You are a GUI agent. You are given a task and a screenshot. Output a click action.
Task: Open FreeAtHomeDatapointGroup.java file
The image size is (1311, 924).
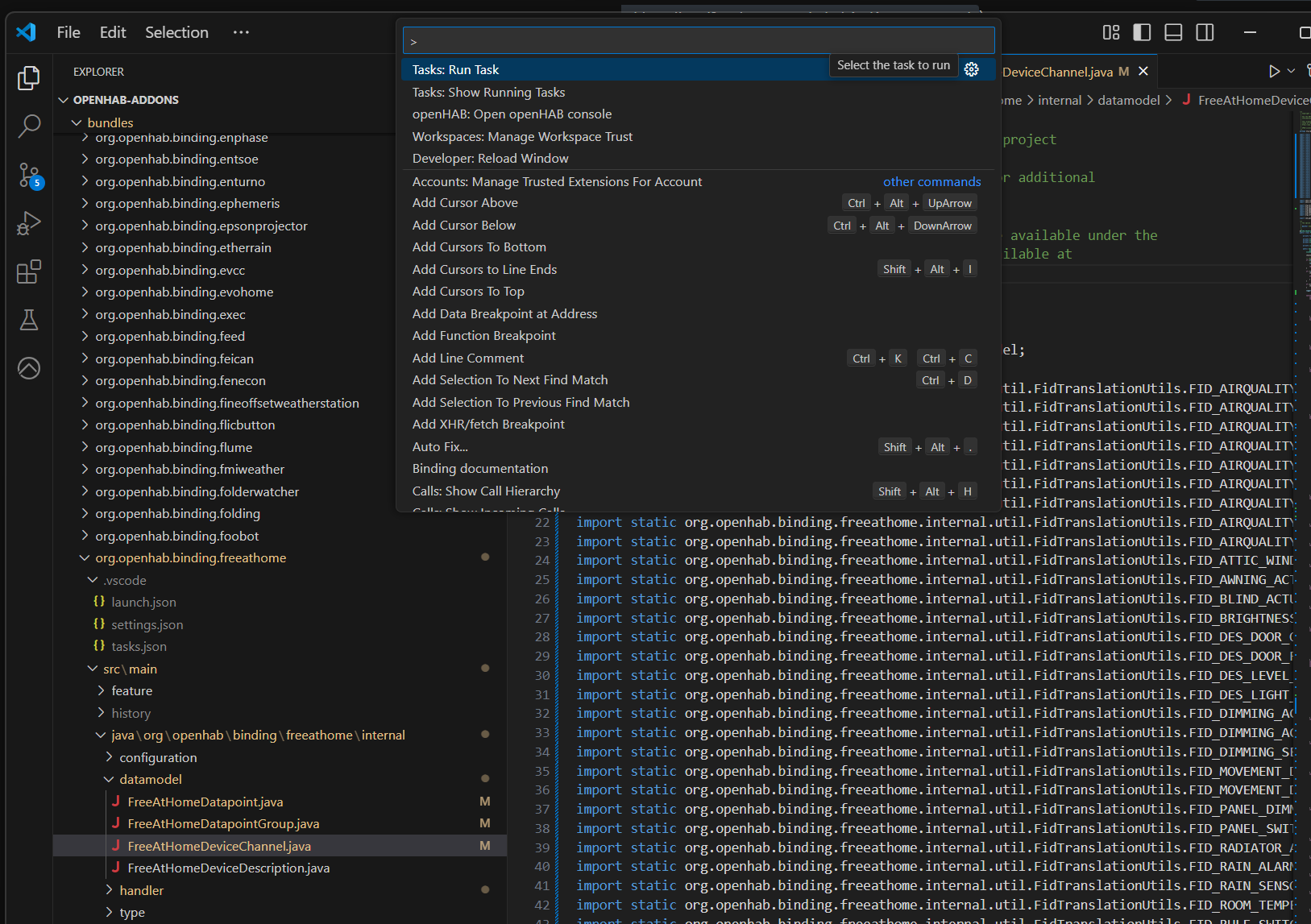[223, 823]
